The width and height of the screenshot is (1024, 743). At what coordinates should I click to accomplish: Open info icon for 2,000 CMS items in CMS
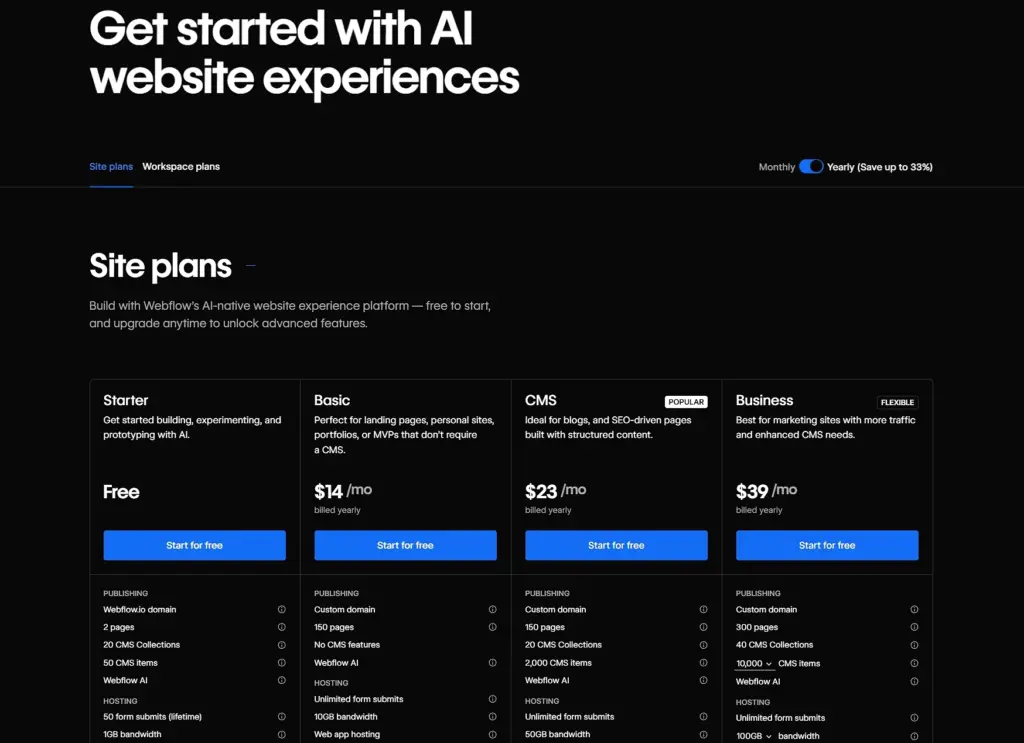pos(703,662)
